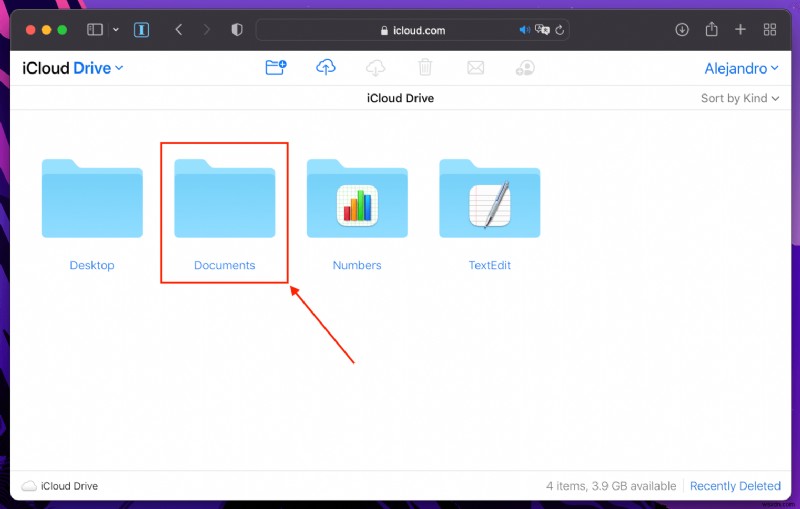Create a new folder in iCloud Drive

click(276, 67)
